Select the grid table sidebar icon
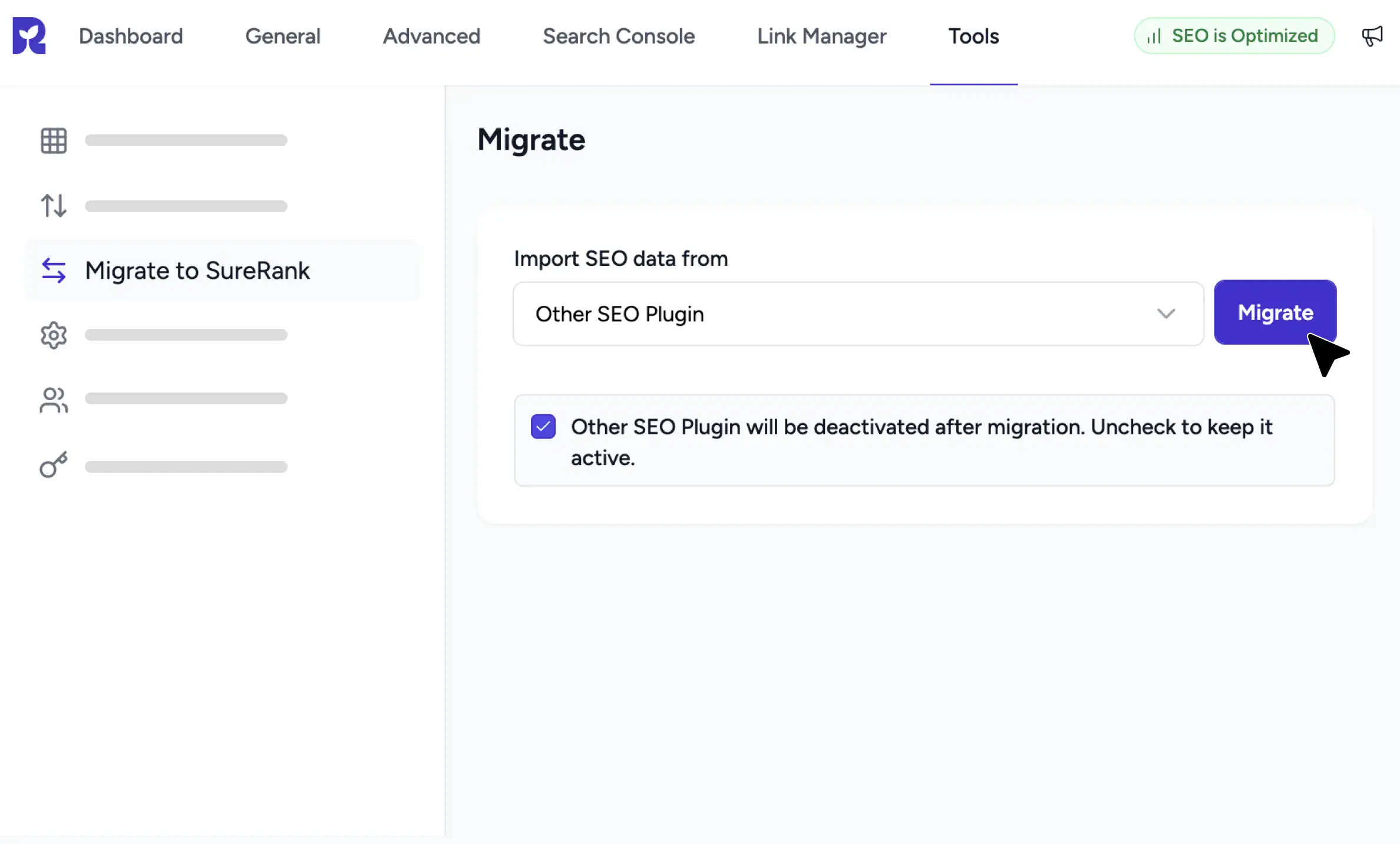The image size is (1400, 844). (x=54, y=141)
